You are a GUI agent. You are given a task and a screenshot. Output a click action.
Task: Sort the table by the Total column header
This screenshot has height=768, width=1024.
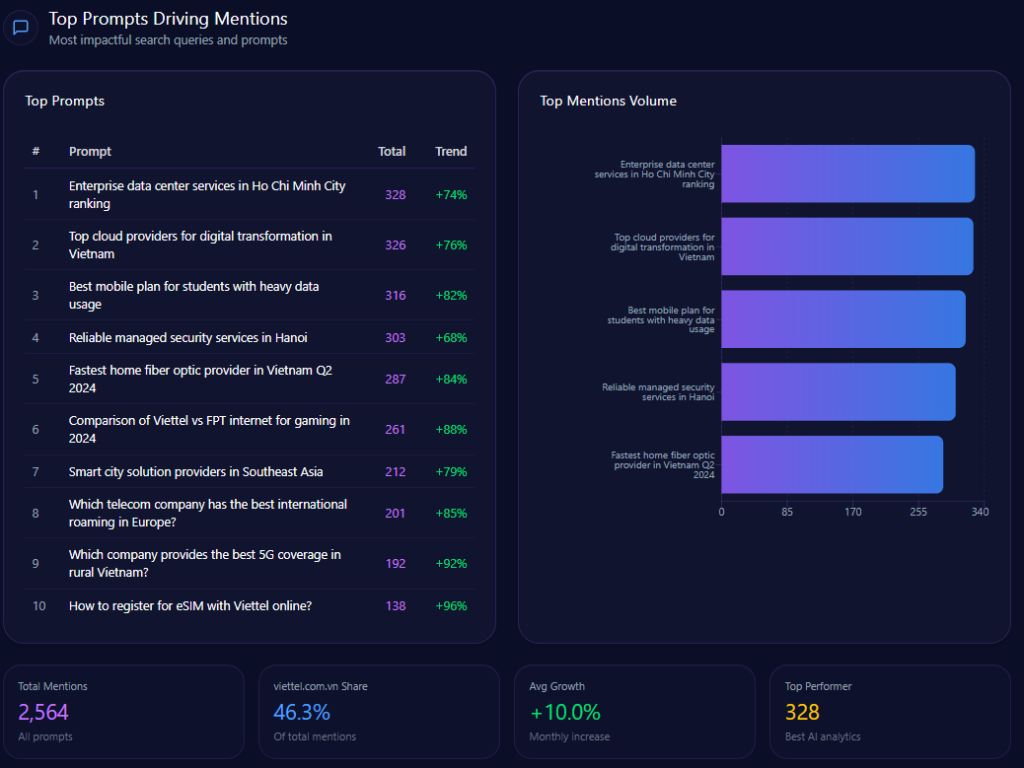391,152
